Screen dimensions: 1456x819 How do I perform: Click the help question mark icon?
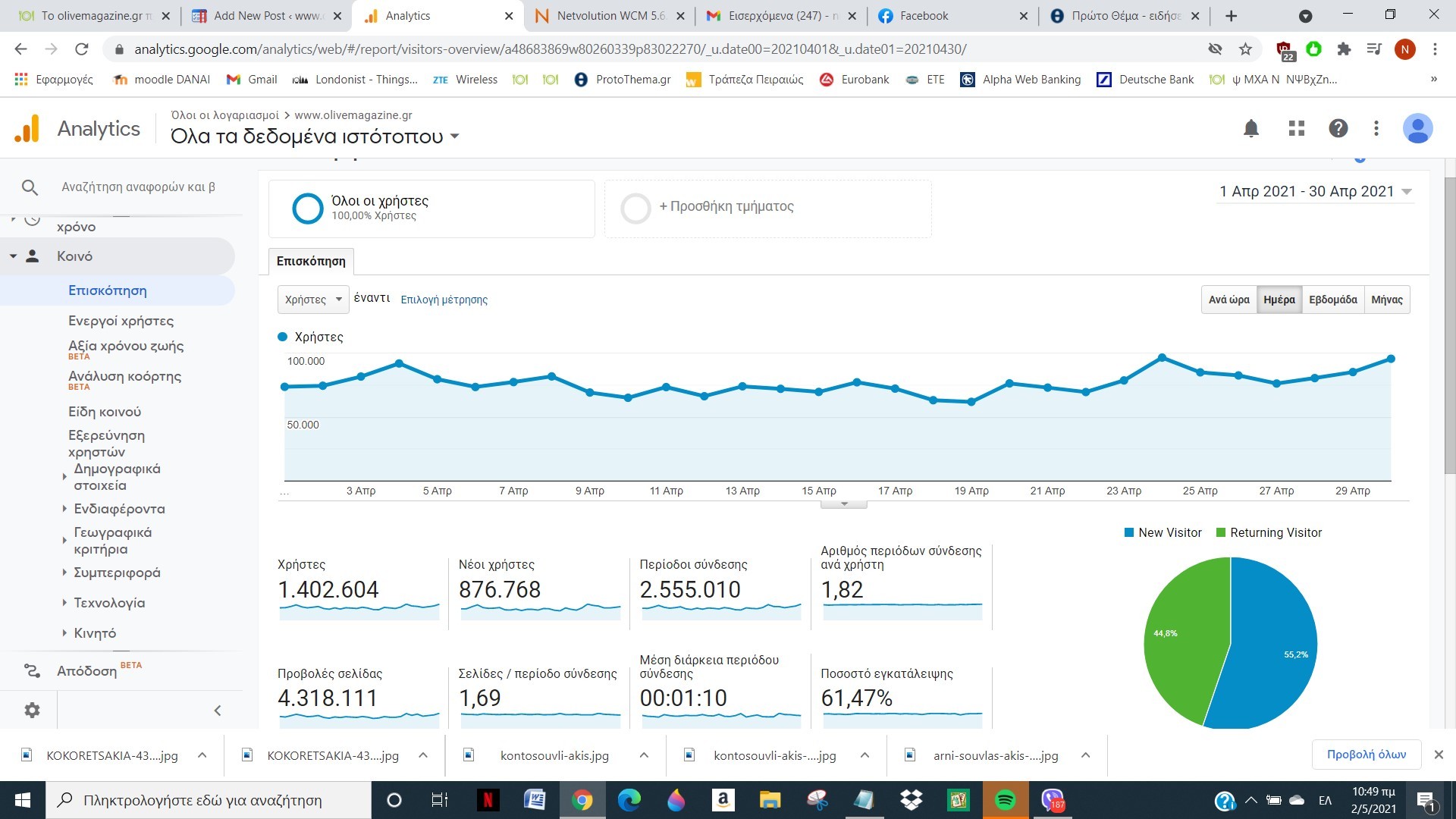(x=1338, y=128)
